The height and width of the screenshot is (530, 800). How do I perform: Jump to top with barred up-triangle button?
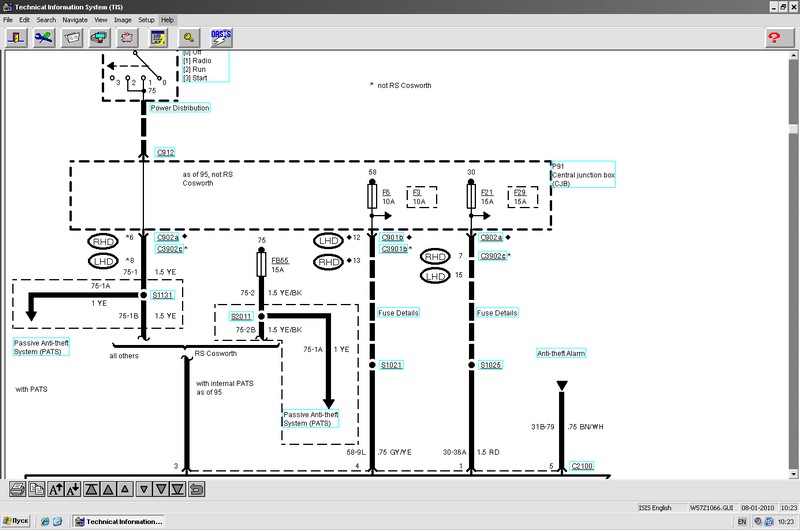92,489
